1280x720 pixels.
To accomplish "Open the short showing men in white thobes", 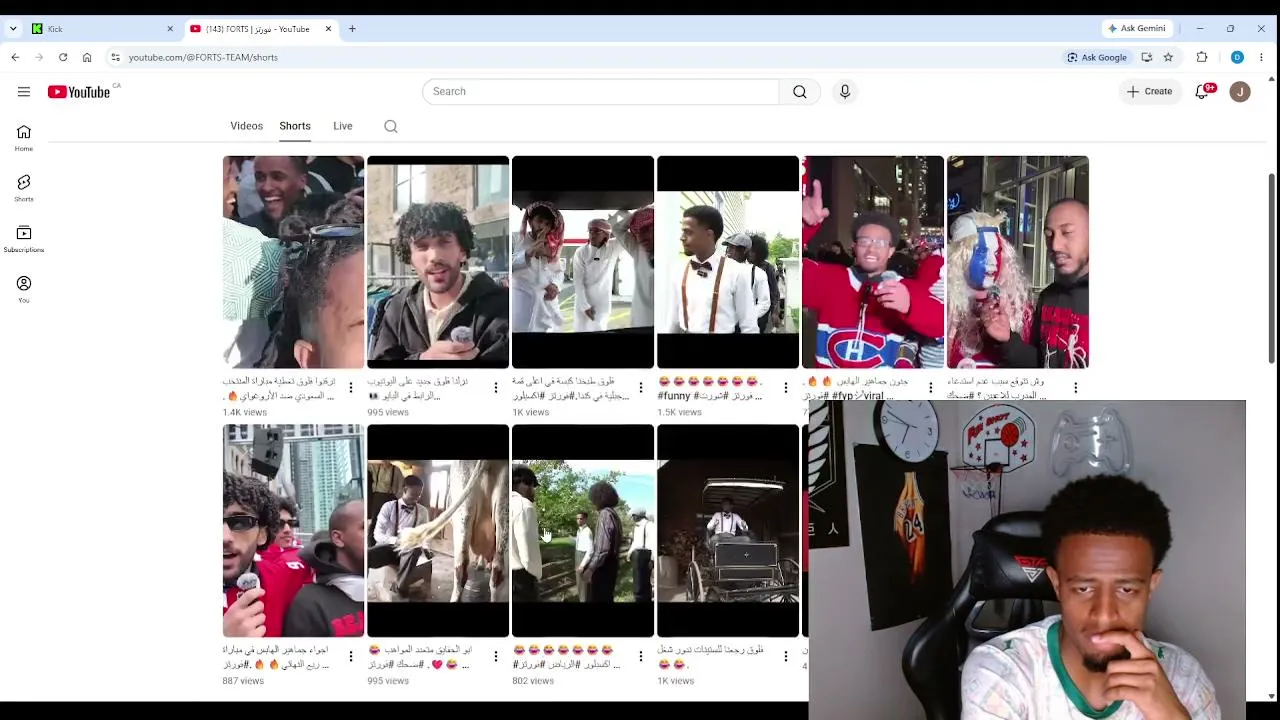I will (583, 262).
